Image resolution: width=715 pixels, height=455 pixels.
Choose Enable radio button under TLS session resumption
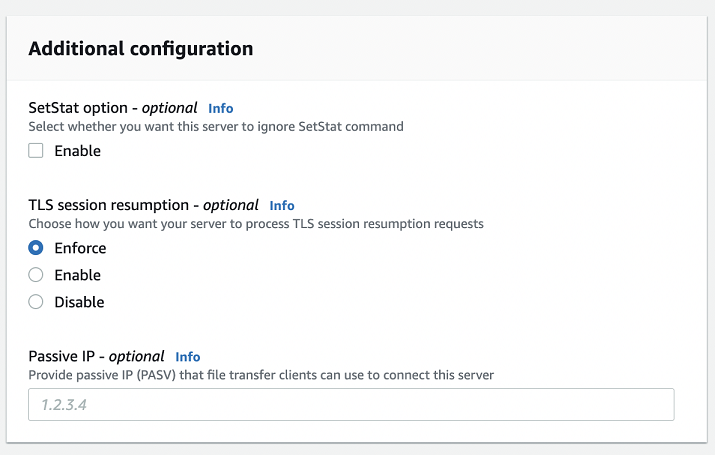tap(36, 275)
